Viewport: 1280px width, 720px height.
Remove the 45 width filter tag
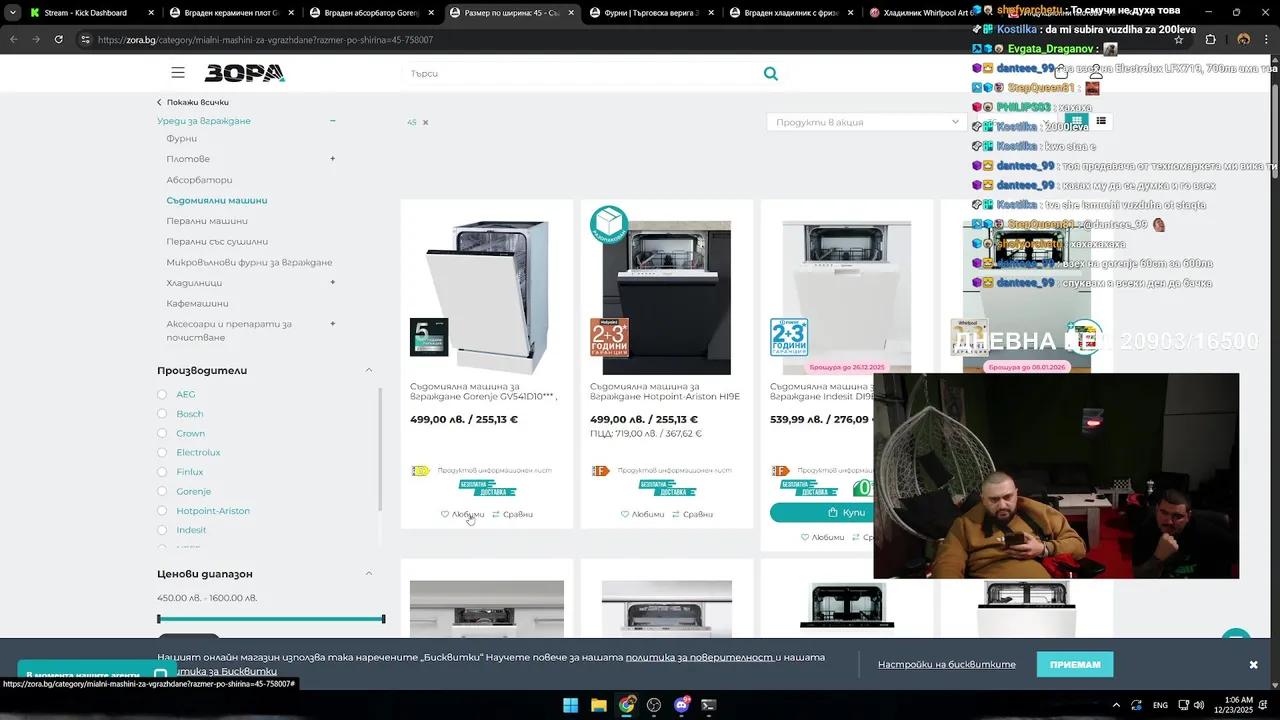point(425,122)
